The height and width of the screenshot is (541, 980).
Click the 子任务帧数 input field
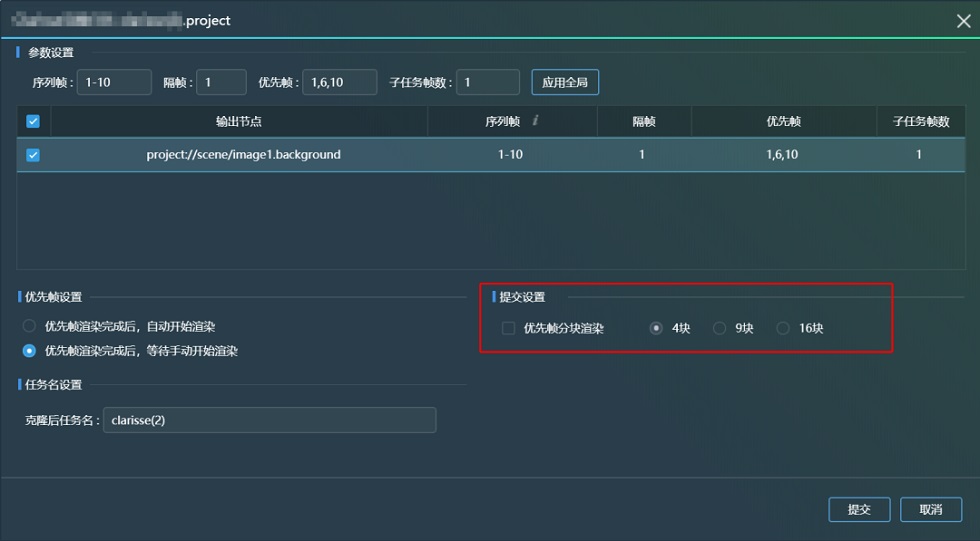tap(488, 82)
